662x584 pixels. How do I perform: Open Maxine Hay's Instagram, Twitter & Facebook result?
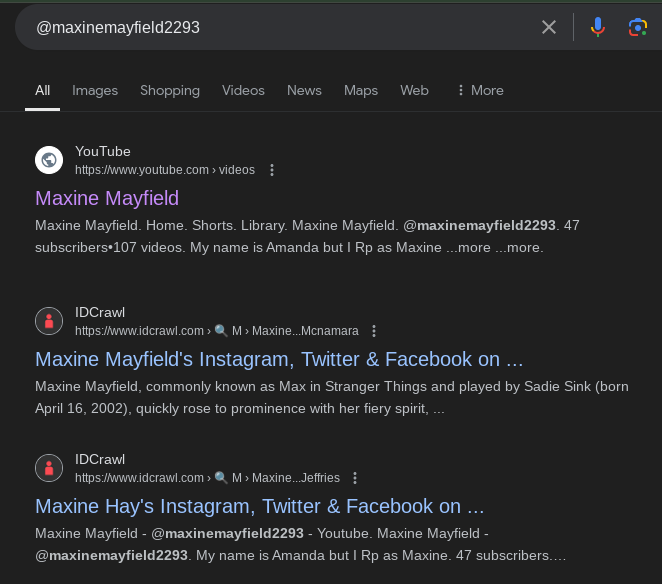pyautogui.click(x=260, y=506)
